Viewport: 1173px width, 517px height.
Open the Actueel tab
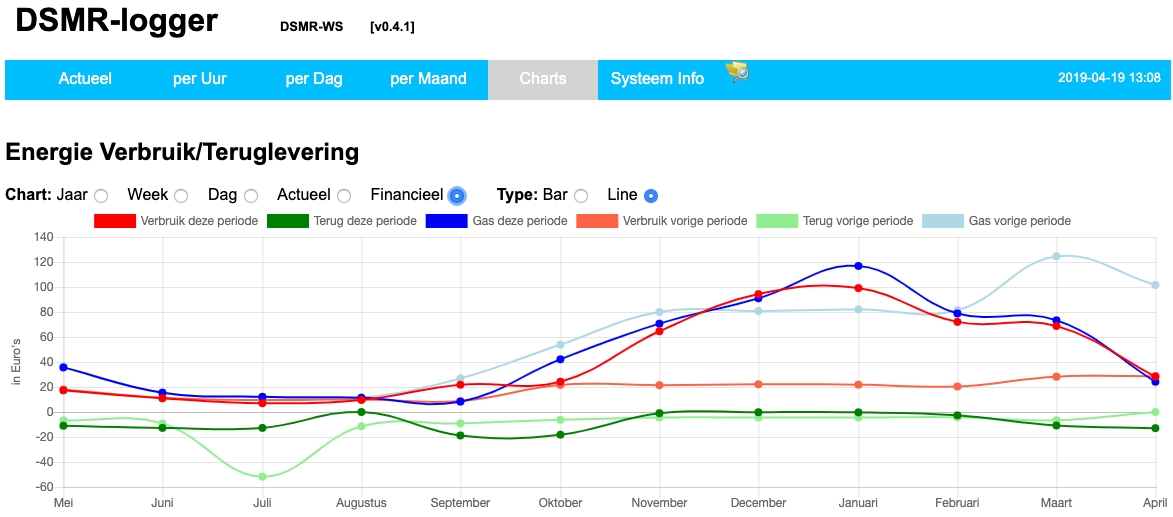(x=85, y=79)
